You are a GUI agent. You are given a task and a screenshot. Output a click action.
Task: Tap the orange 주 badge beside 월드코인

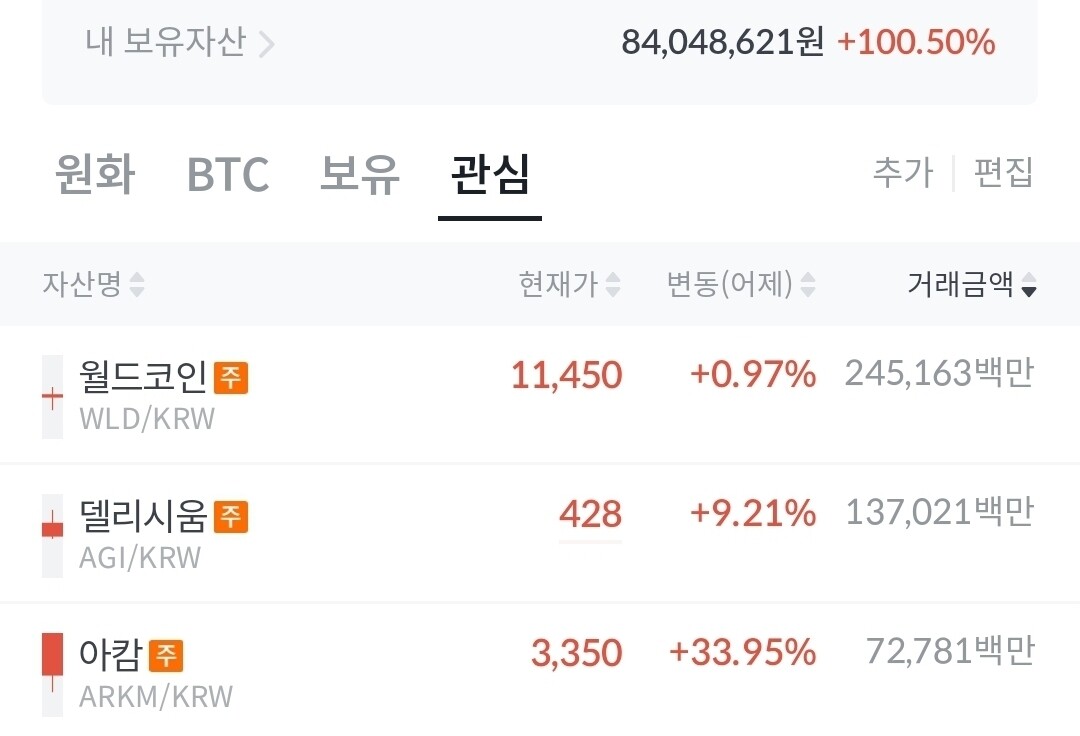231,377
